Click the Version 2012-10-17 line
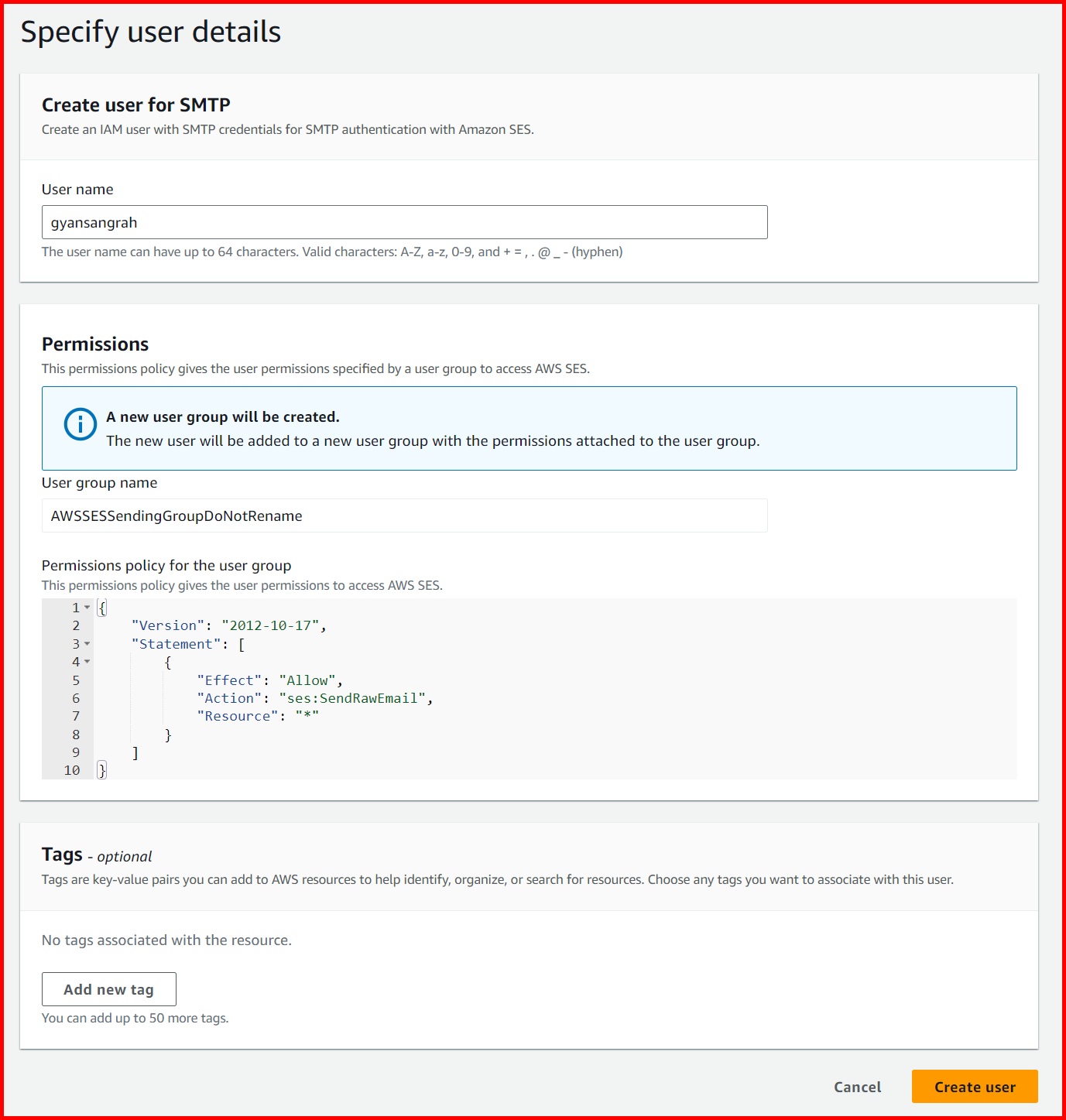Image resolution: width=1066 pixels, height=1120 pixels. (228, 625)
